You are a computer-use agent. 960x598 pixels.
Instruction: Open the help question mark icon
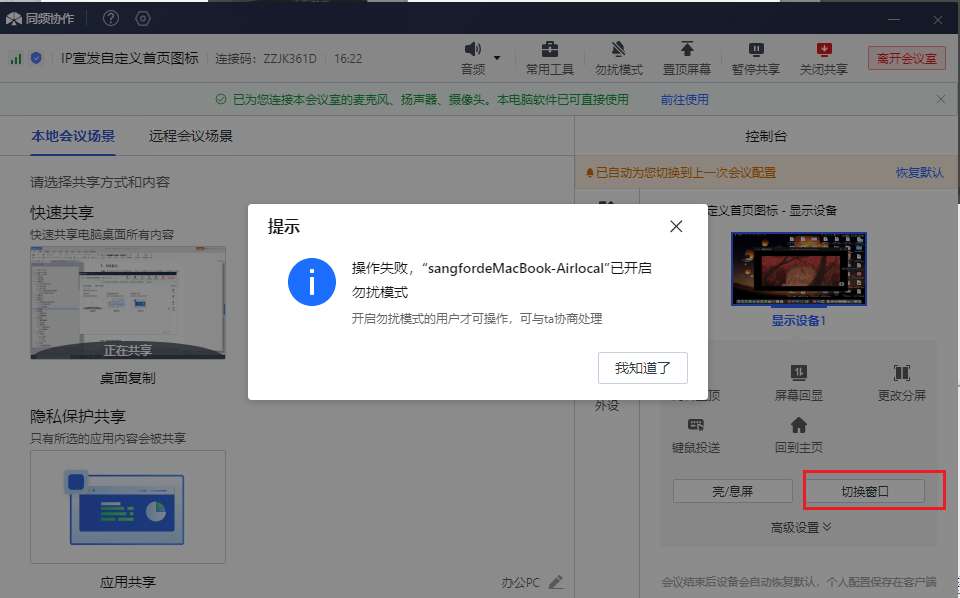[111, 18]
